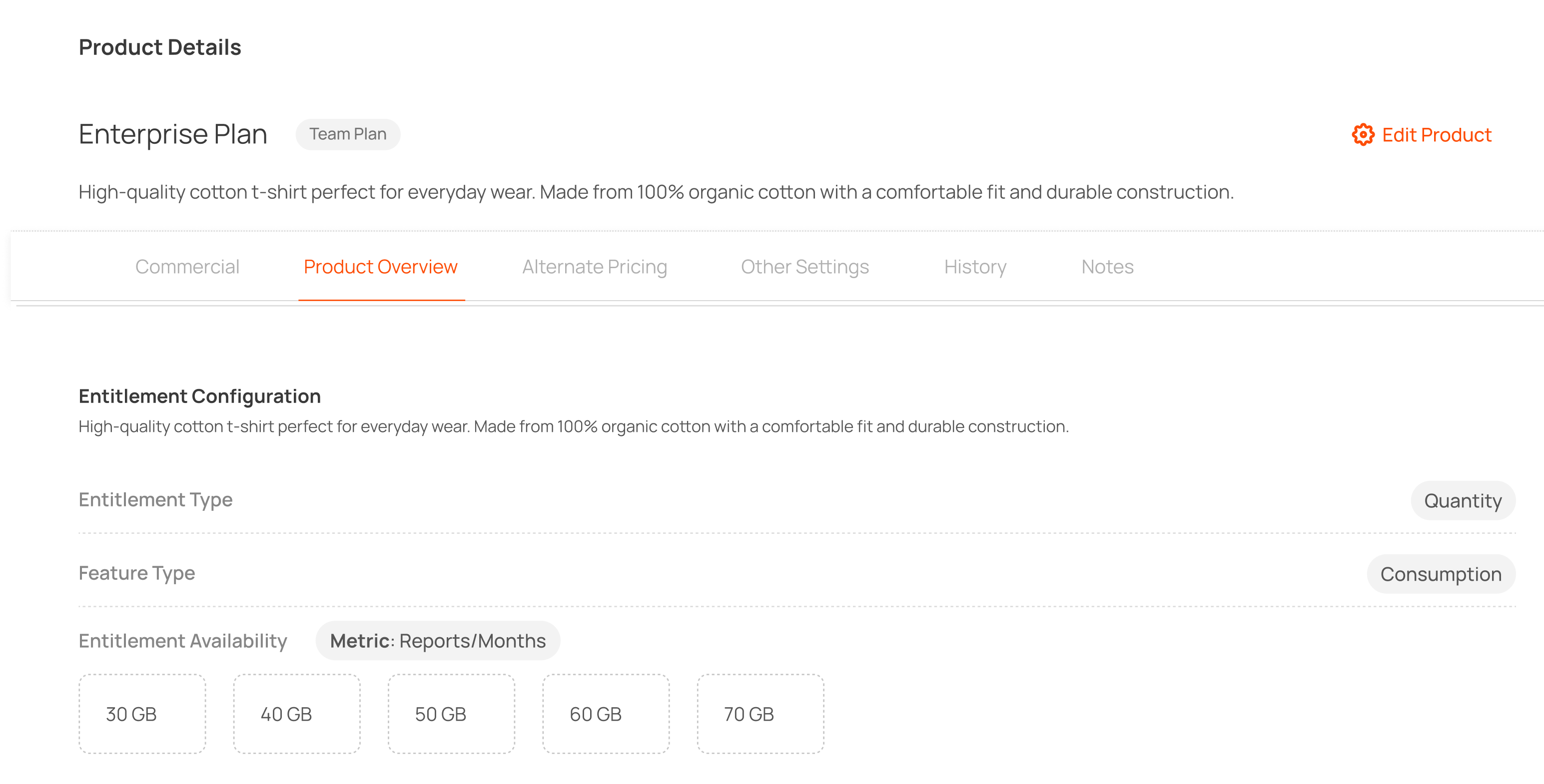
Task: Click the Entitlement Availability label
Action: (183, 642)
